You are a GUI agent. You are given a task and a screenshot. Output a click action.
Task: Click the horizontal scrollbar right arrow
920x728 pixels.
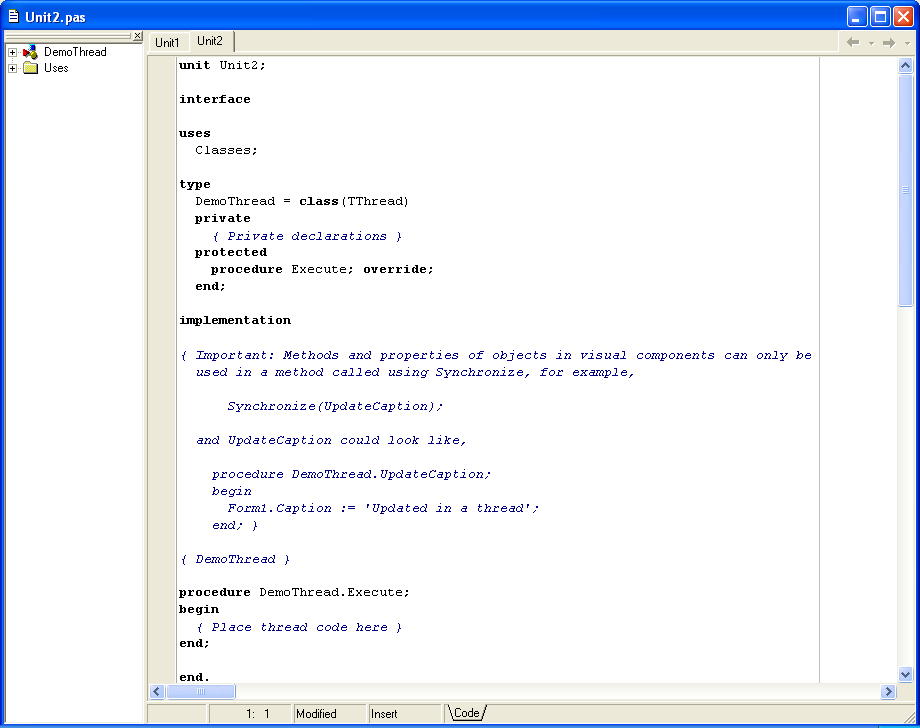point(888,692)
